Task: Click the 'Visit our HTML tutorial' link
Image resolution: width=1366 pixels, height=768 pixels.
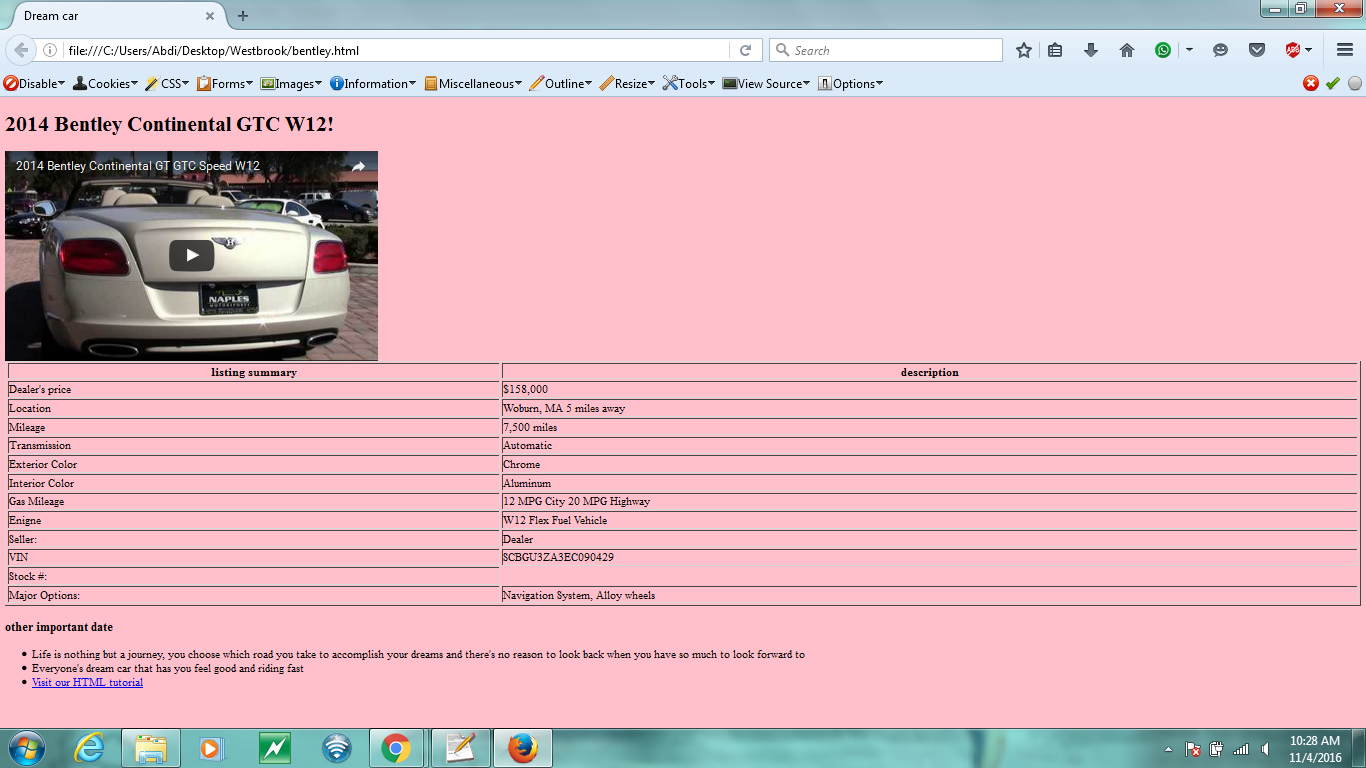Action: (87, 682)
